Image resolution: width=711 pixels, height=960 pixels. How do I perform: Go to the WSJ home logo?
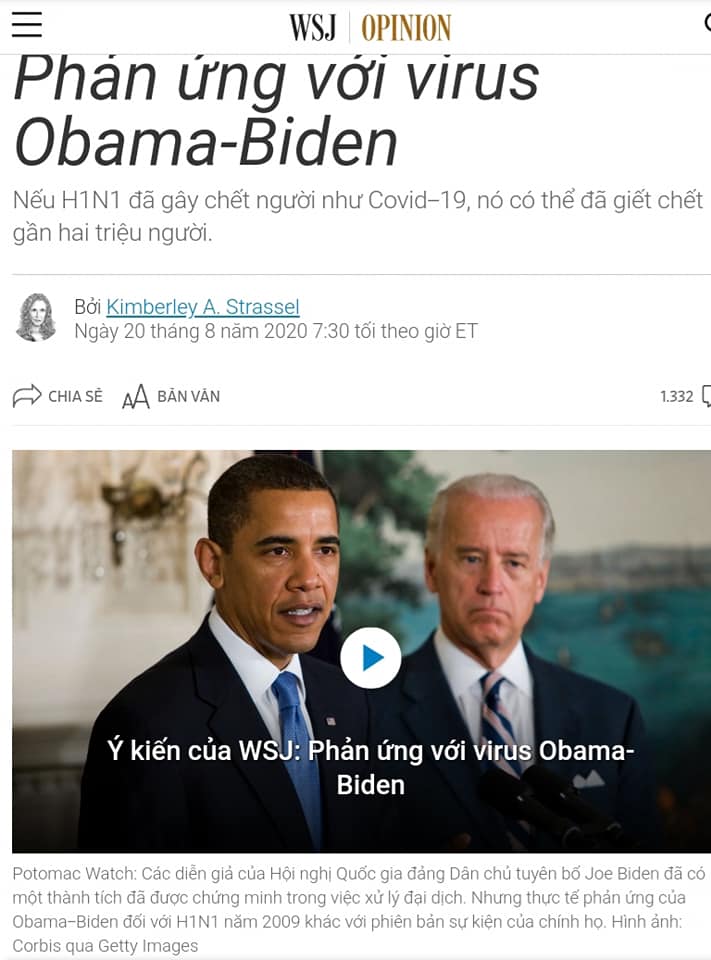[313, 28]
